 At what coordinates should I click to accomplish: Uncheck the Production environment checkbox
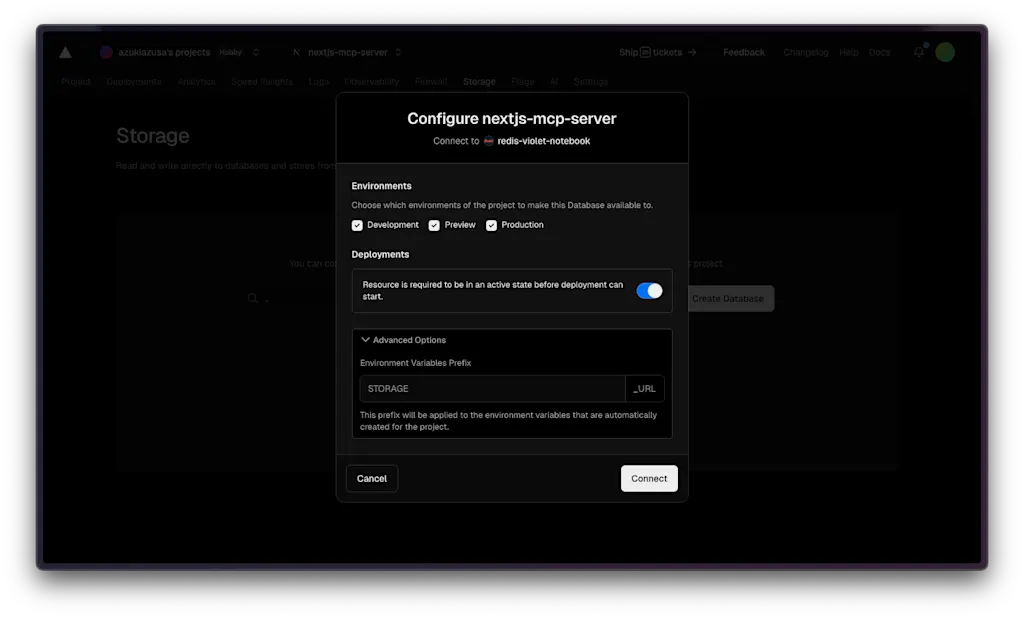pyautogui.click(x=491, y=225)
